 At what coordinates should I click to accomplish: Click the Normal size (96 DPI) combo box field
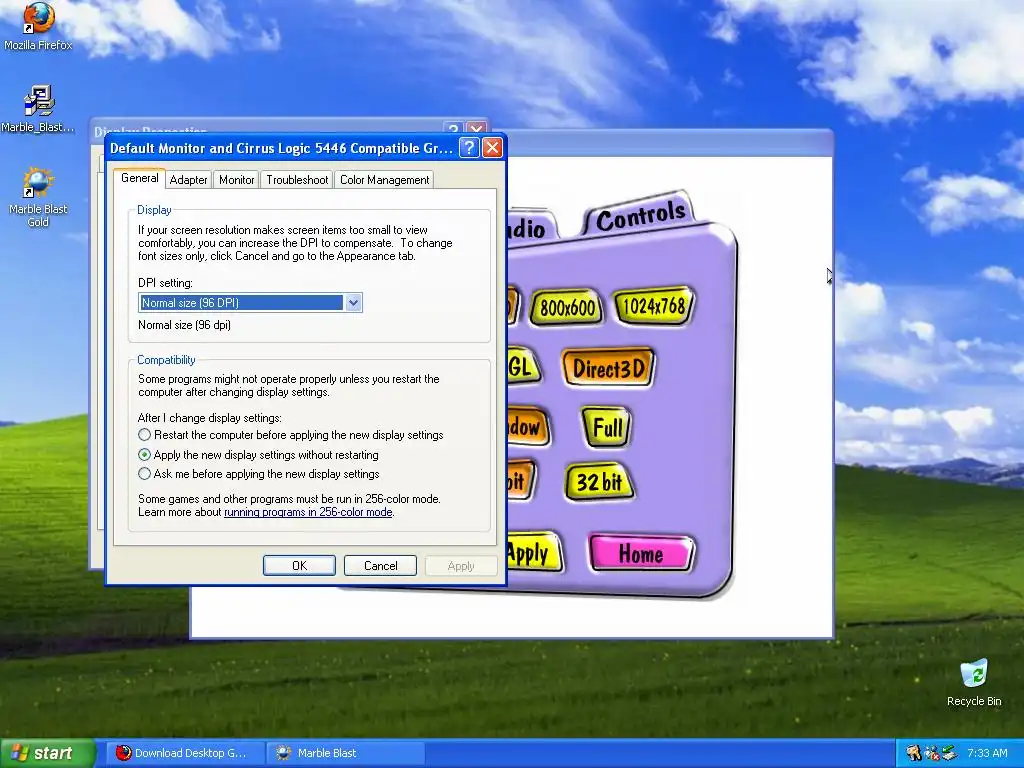coord(250,302)
